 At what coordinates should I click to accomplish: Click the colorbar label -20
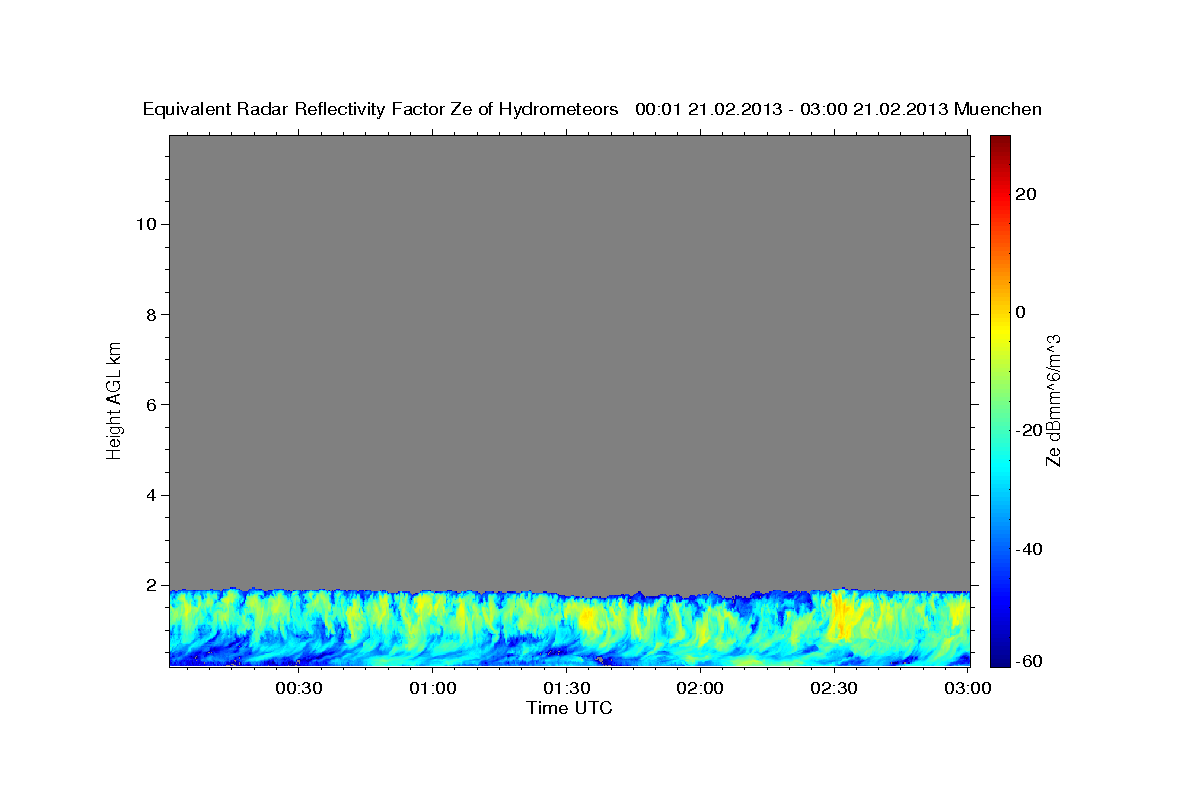(x=1029, y=430)
